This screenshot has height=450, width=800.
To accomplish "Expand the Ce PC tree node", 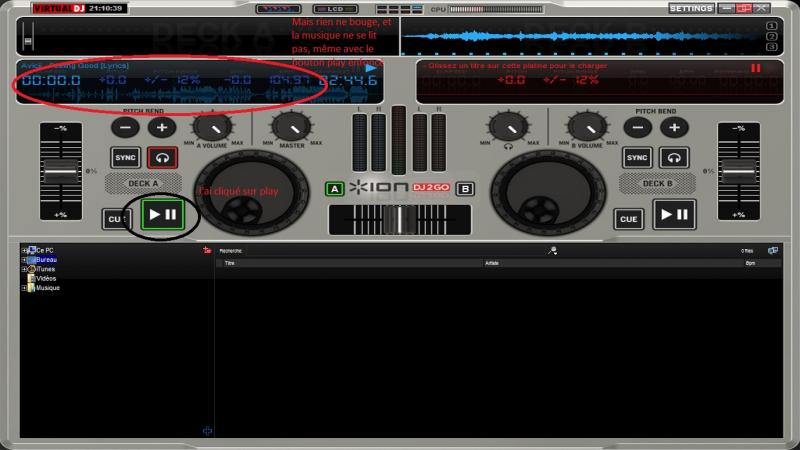I will pyautogui.click(x=23, y=250).
